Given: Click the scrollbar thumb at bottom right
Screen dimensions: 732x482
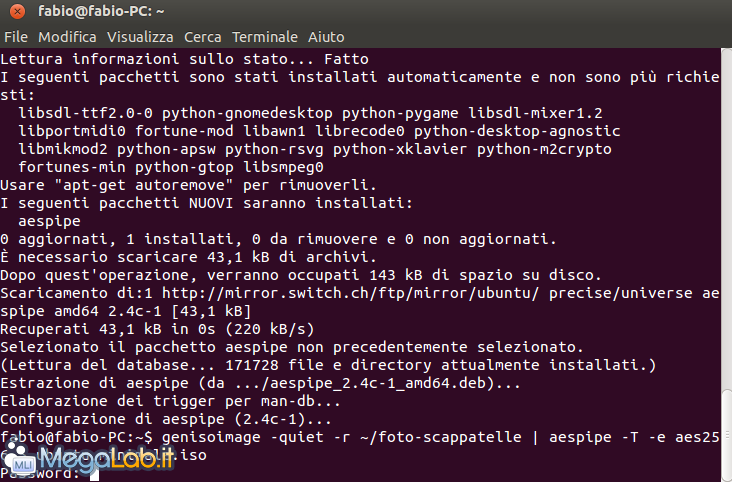Looking at the screenshot, I should pyautogui.click(x=726, y=435).
